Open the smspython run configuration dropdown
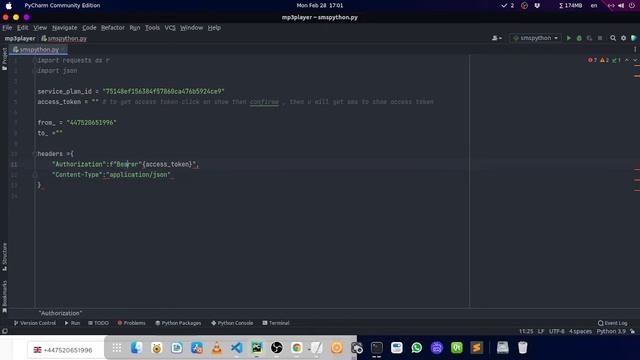Viewport: 640px width, 360px height. 535,38
